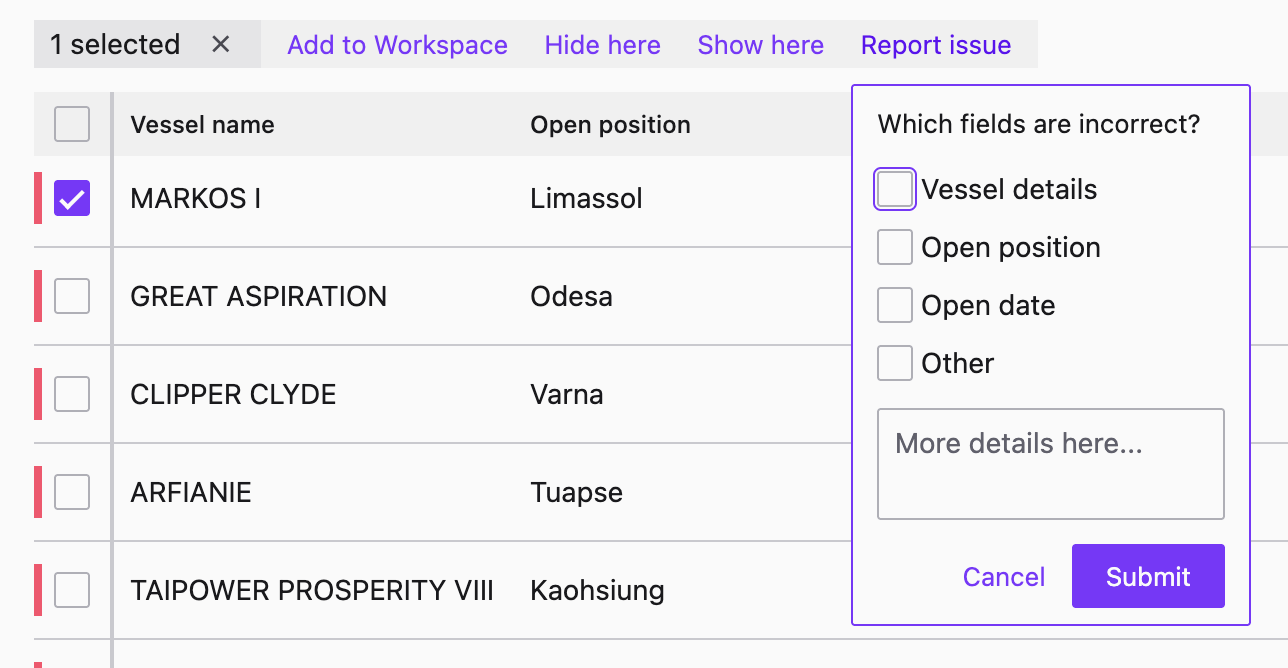The width and height of the screenshot is (1288, 668).
Task: Select the GREAT ASPIRATION row checkbox
Action: (72, 296)
